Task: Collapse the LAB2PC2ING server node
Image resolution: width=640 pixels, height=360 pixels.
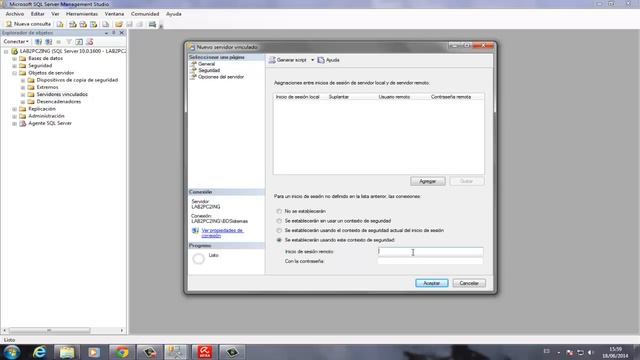Action: click(6, 51)
